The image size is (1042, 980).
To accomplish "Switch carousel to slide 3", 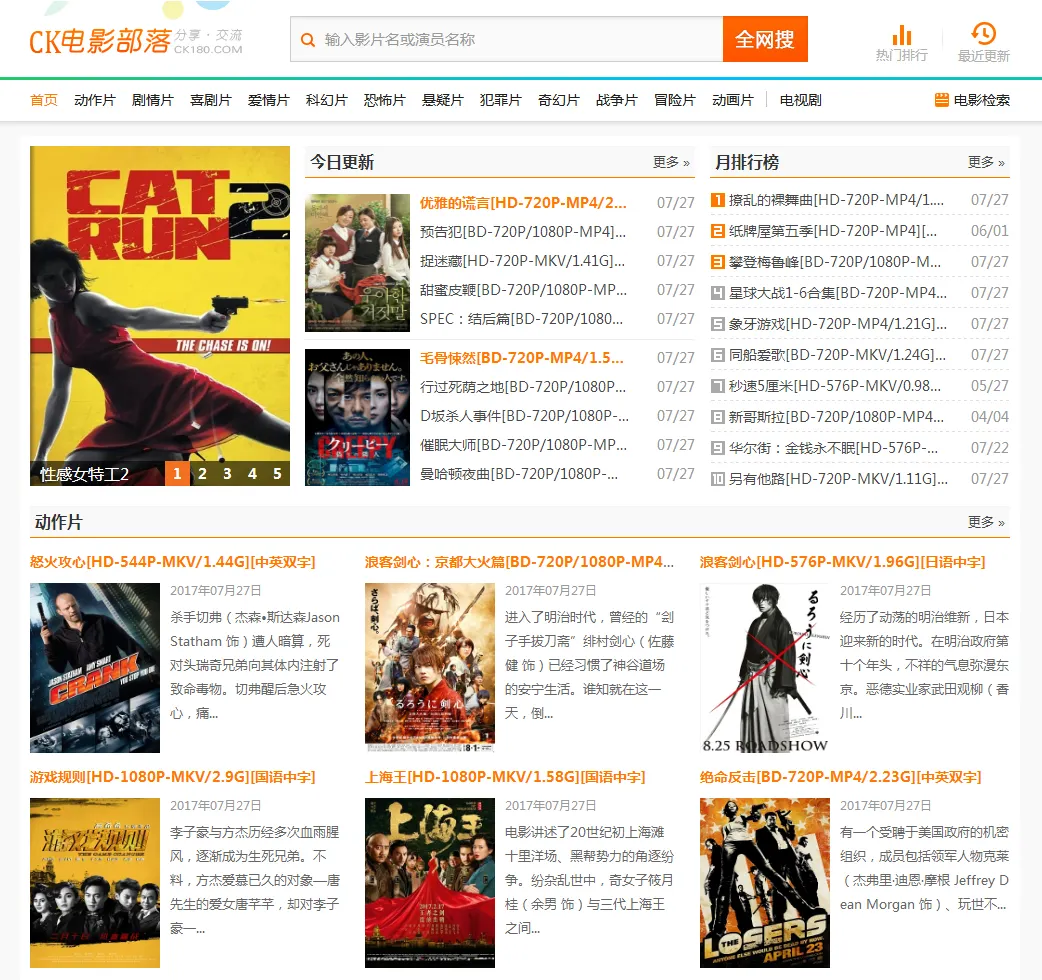I will click(x=227, y=474).
